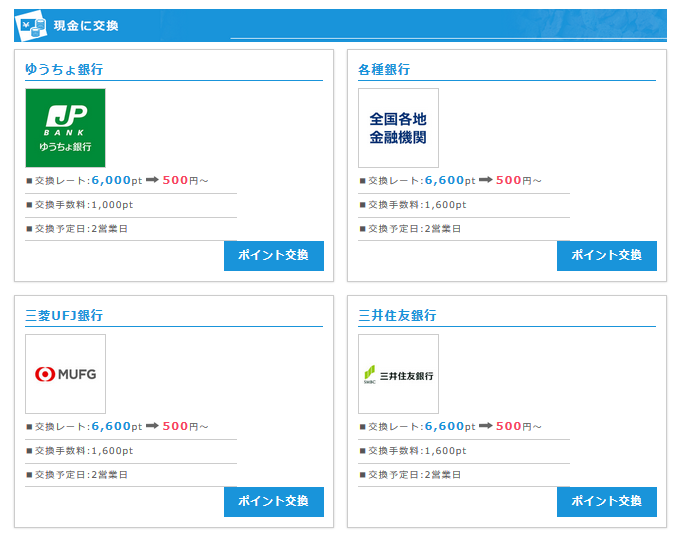Image resolution: width=681 pixels, height=534 pixels.
Task: Click 500円～ amount in 三井住友銀行 card
Action: [518, 426]
